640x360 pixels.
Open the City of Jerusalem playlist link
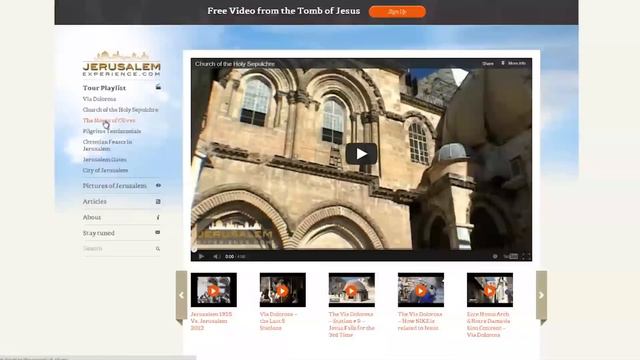pos(105,170)
